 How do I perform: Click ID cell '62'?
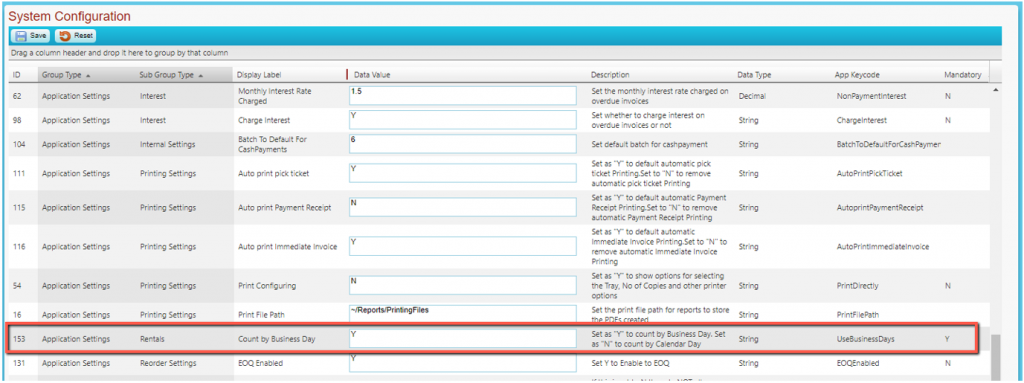17,96
